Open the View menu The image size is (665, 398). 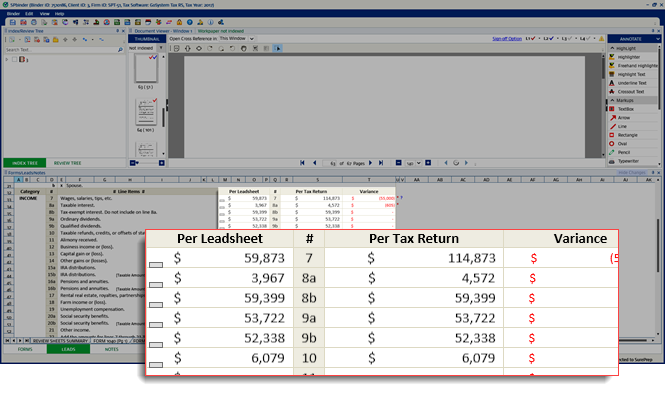(45, 14)
